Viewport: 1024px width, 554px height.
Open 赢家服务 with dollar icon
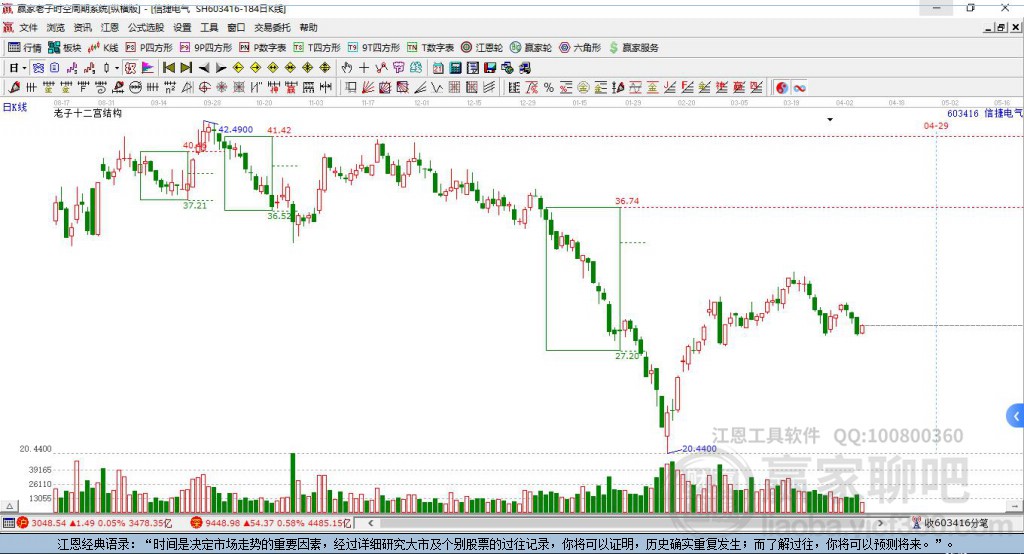click(633, 48)
